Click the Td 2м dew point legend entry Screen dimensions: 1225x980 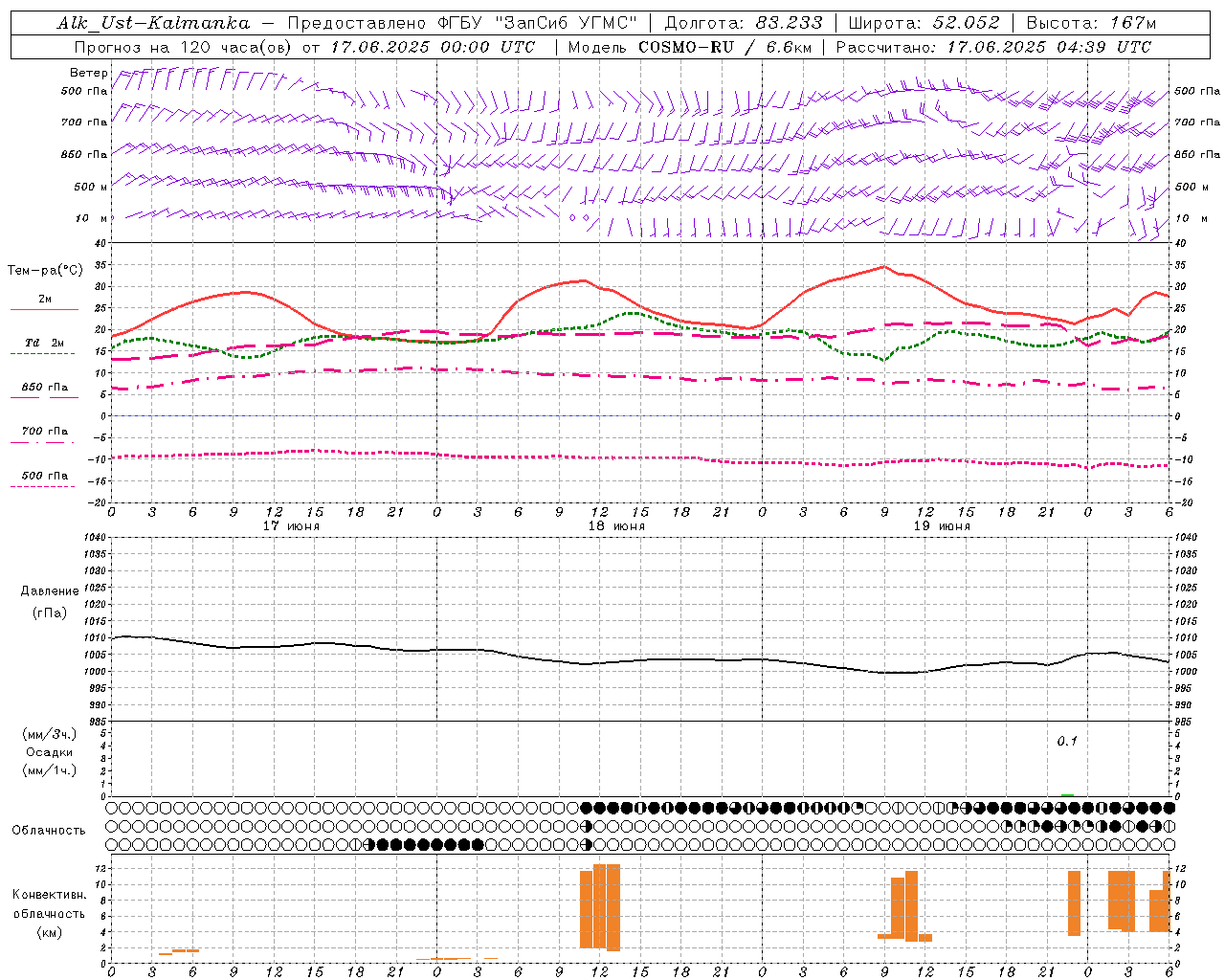click(44, 343)
